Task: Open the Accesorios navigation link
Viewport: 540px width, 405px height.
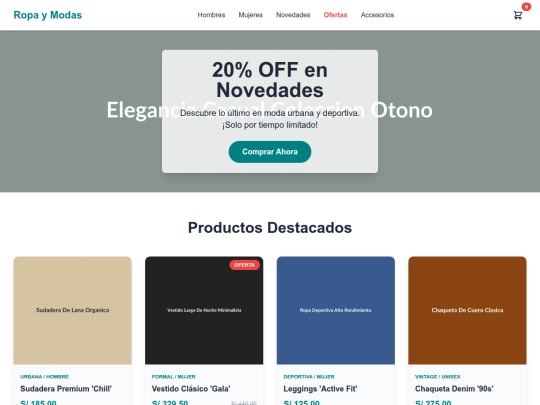Action: (x=377, y=15)
